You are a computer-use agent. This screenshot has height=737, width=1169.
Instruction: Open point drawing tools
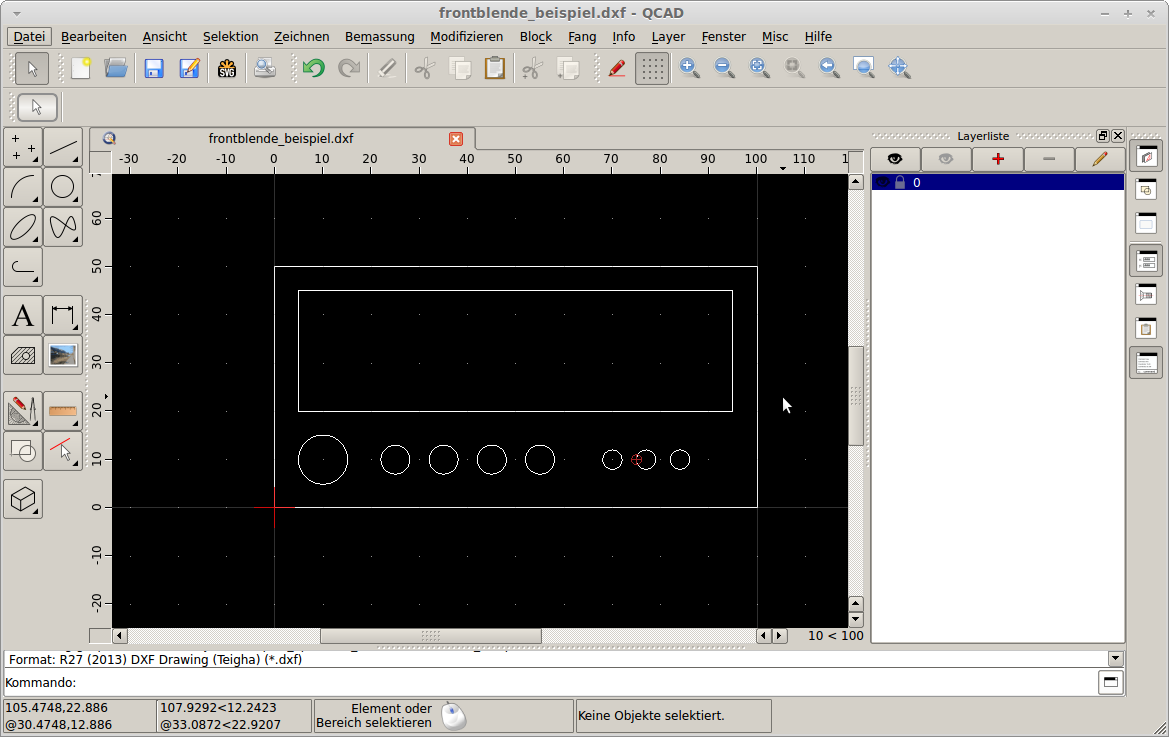tap(23, 148)
